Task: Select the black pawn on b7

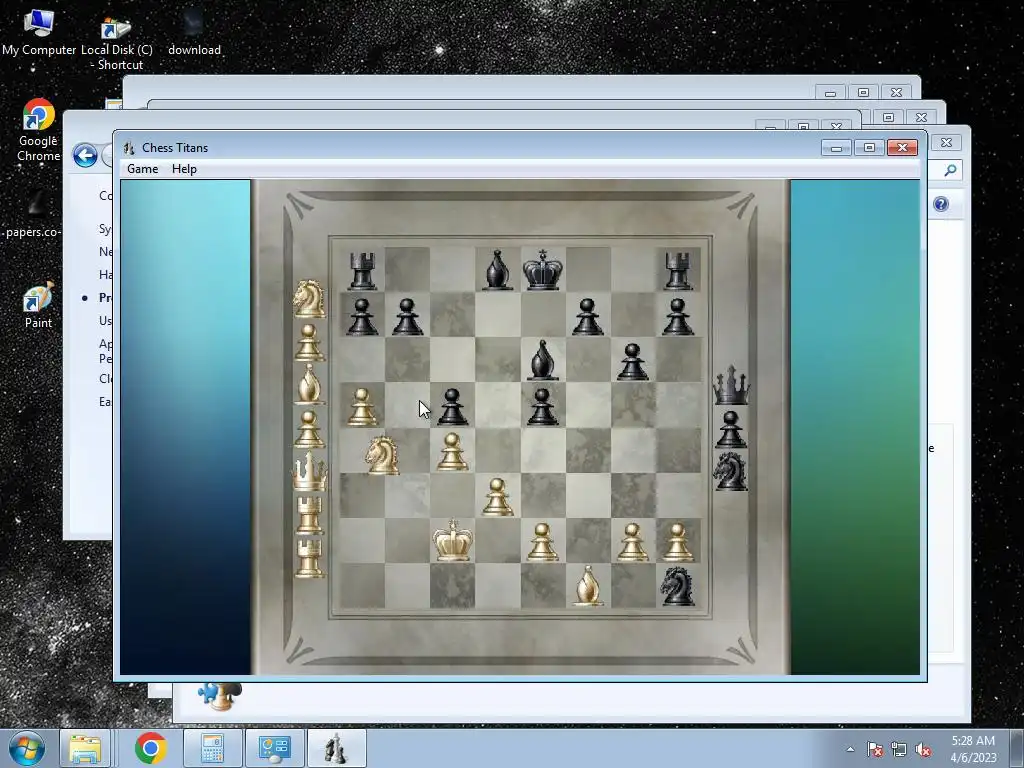Action: 408,317
